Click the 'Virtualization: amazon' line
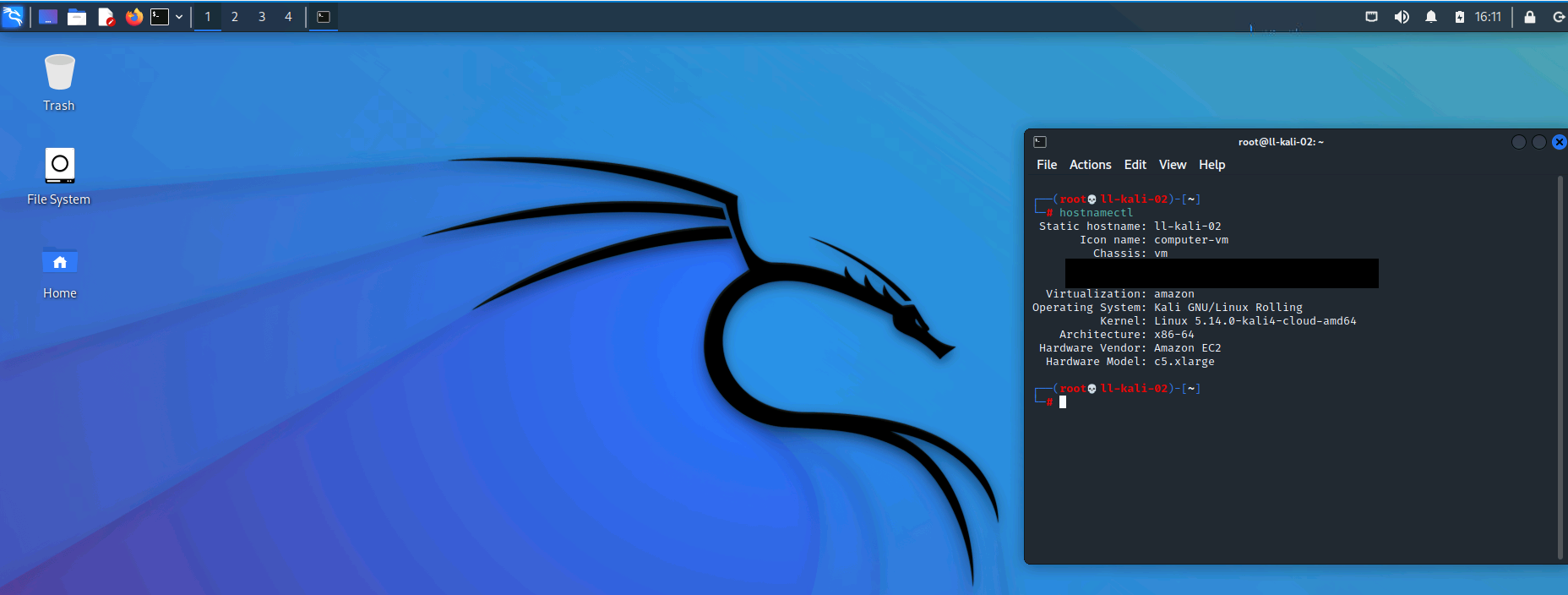 point(1120,294)
